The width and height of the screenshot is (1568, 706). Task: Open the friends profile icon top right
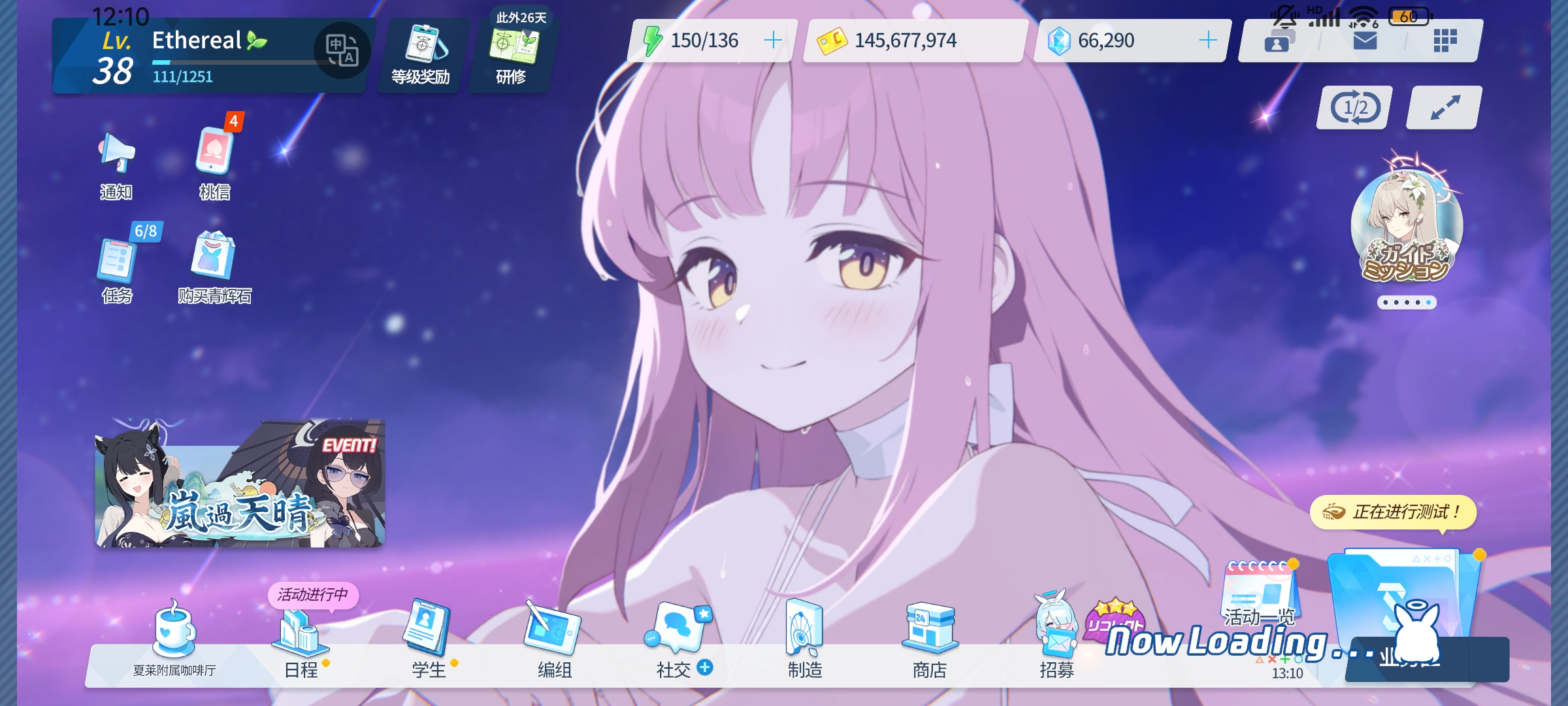(1279, 41)
